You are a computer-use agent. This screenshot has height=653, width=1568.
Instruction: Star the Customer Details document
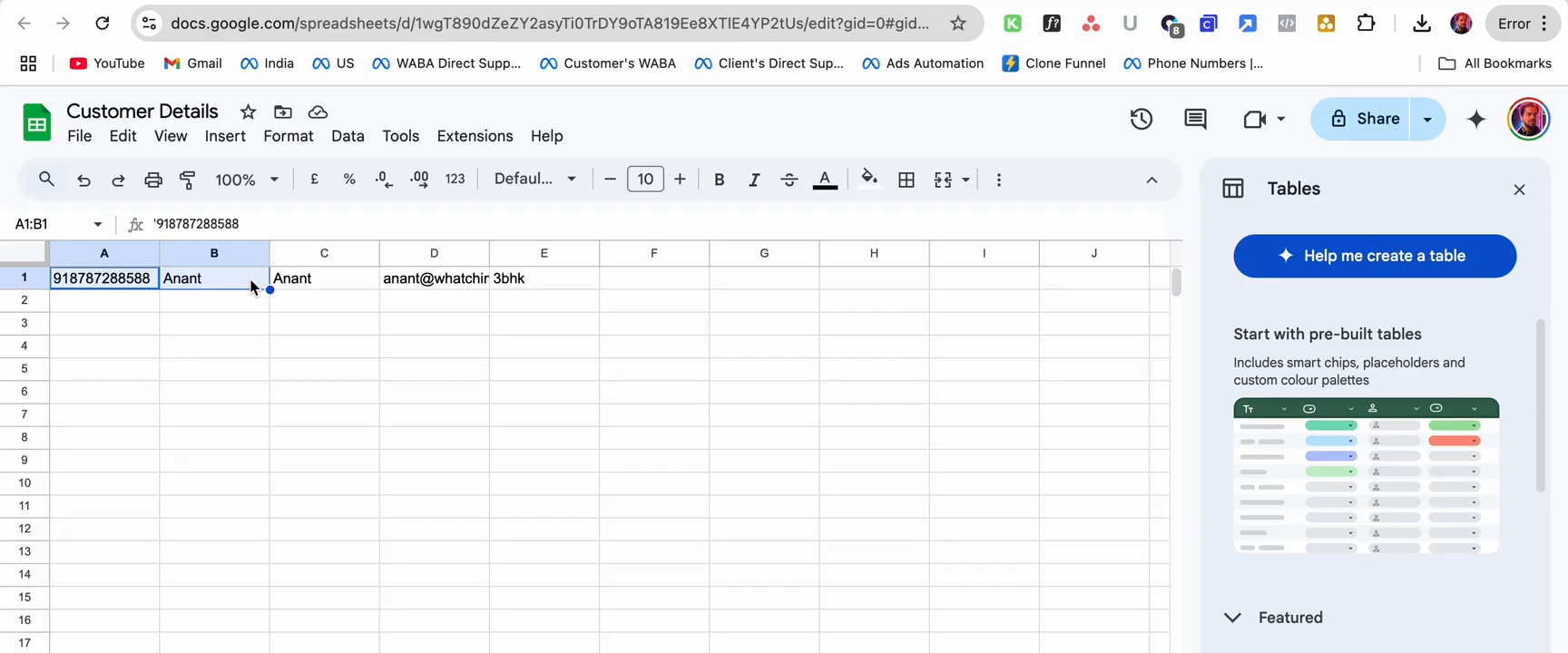[248, 112]
